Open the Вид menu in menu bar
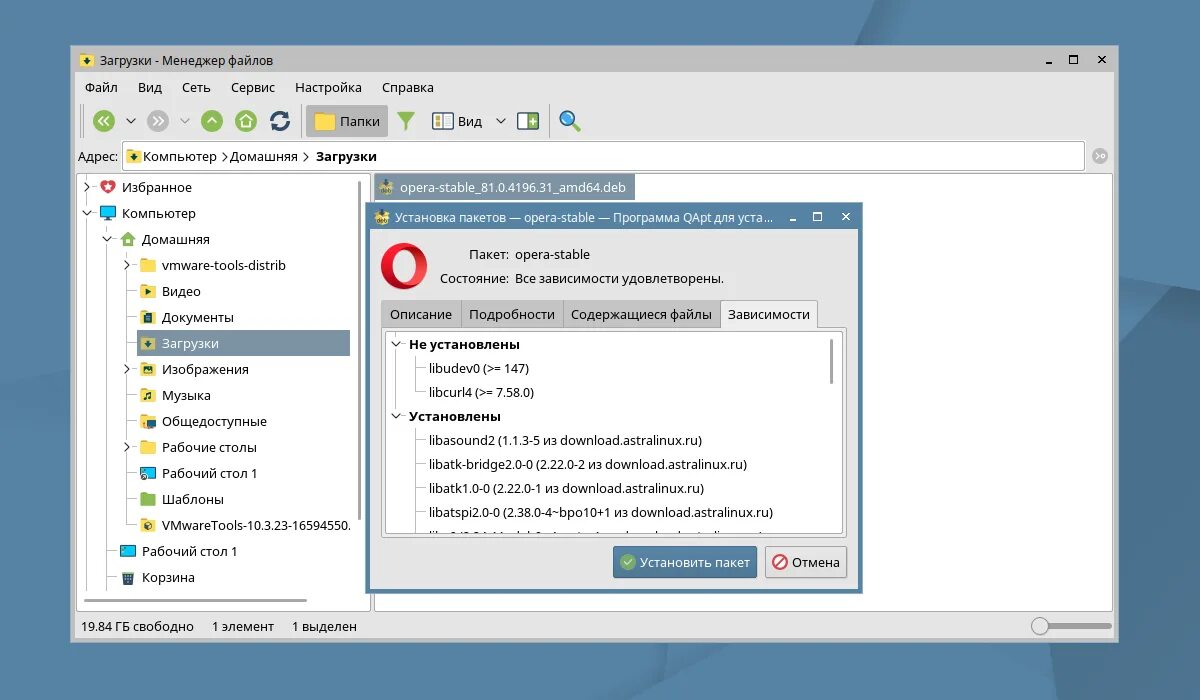Image resolution: width=1200 pixels, height=700 pixels. 150,87
